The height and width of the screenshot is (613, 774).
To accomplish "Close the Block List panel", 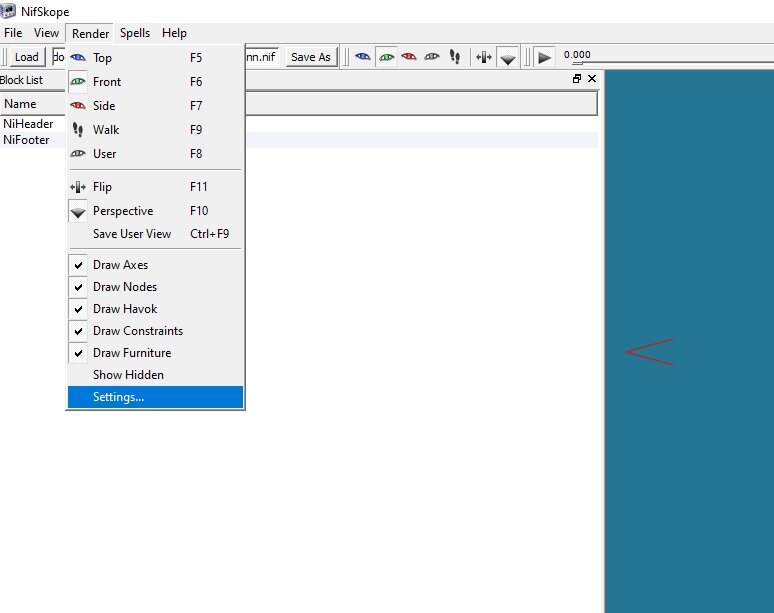I will point(592,78).
